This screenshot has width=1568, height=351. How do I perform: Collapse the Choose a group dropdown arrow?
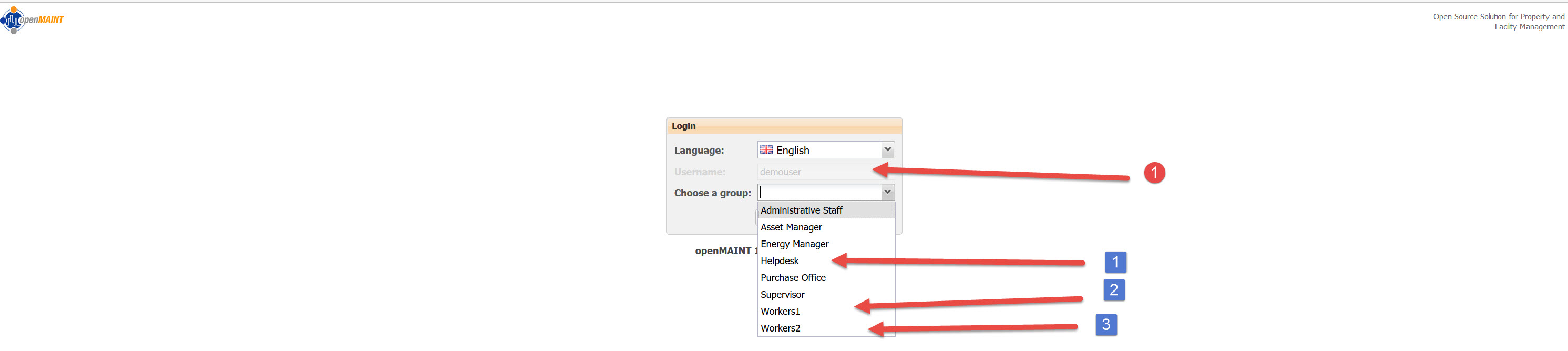(887, 193)
